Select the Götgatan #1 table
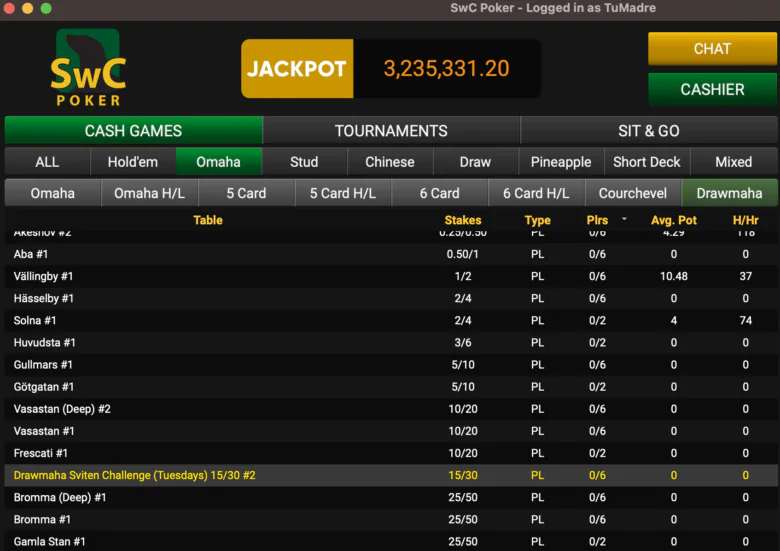This screenshot has height=551, width=780. (391, 387)
